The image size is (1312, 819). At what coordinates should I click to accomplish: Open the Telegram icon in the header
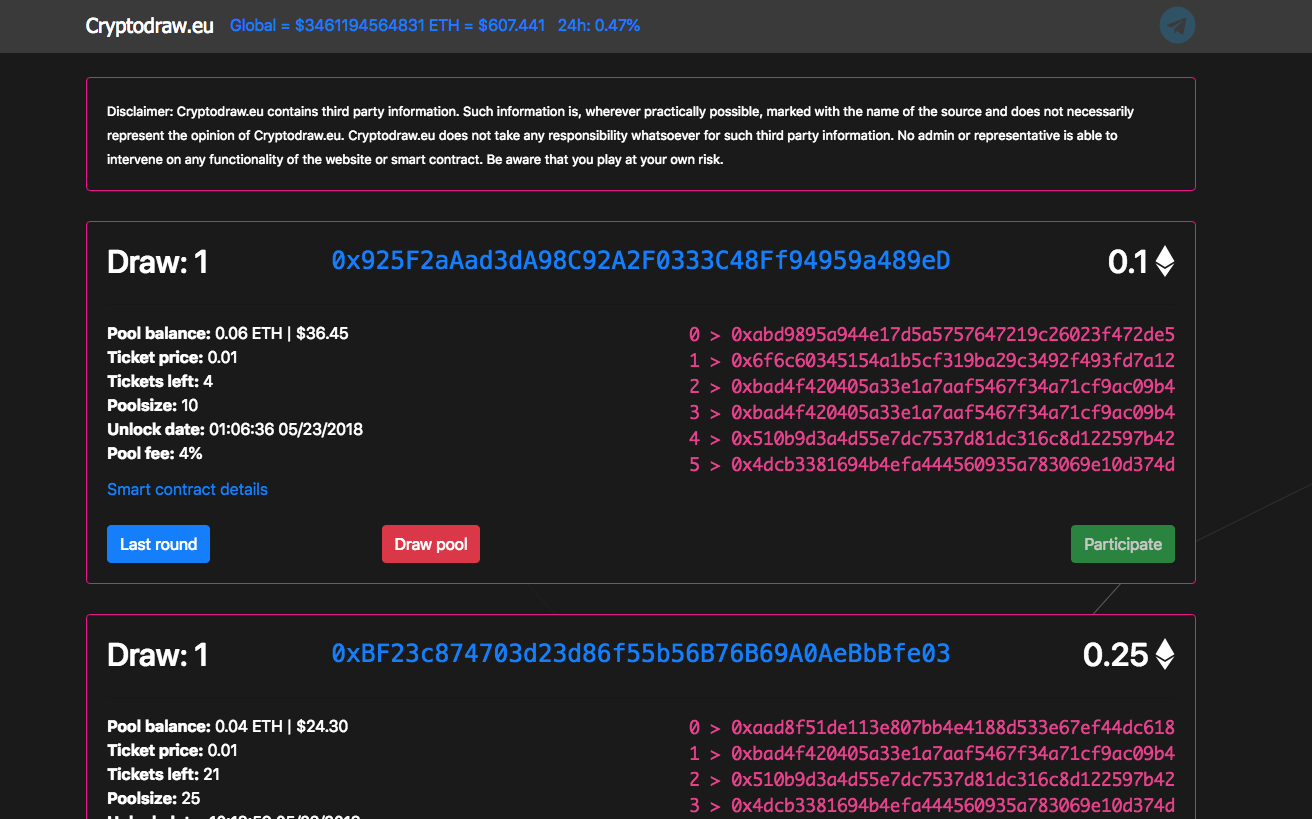(x=1177, y=26)
